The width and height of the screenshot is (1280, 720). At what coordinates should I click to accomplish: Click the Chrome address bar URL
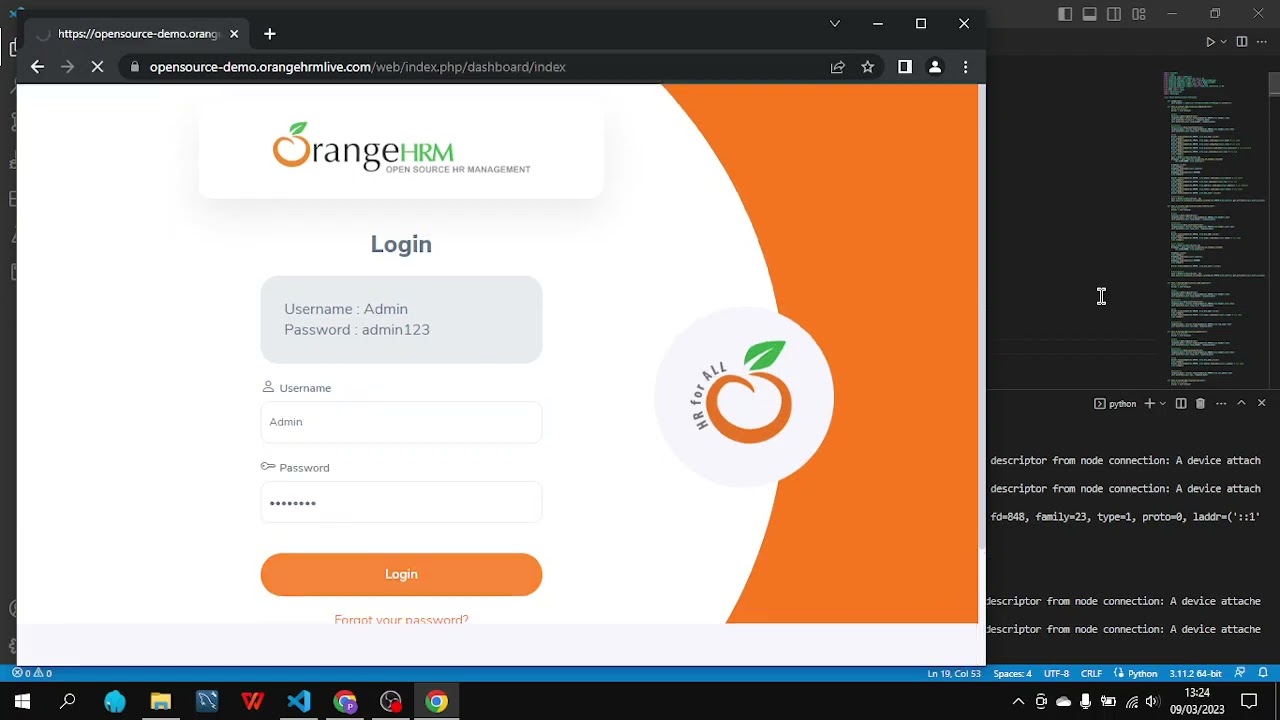pos(358,67)
